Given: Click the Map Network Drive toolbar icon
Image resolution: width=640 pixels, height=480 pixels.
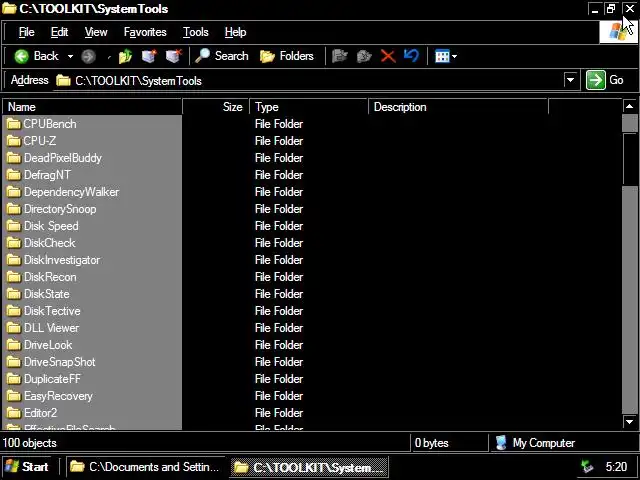Looking at the screenshot, I should 149,56.
